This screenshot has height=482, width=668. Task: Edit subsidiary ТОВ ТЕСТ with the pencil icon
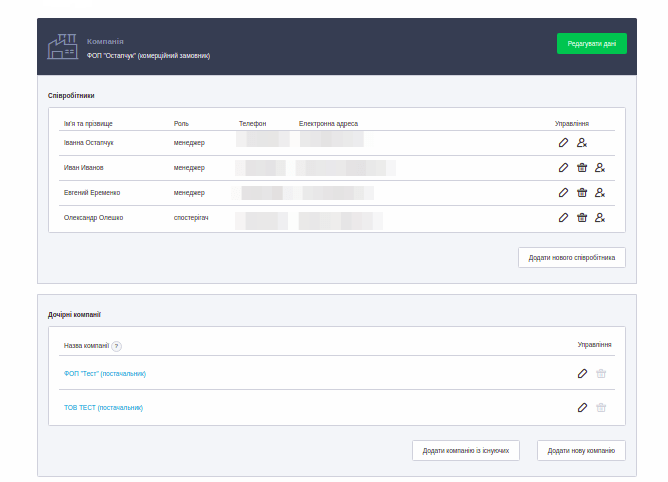(x=582, y=408)
